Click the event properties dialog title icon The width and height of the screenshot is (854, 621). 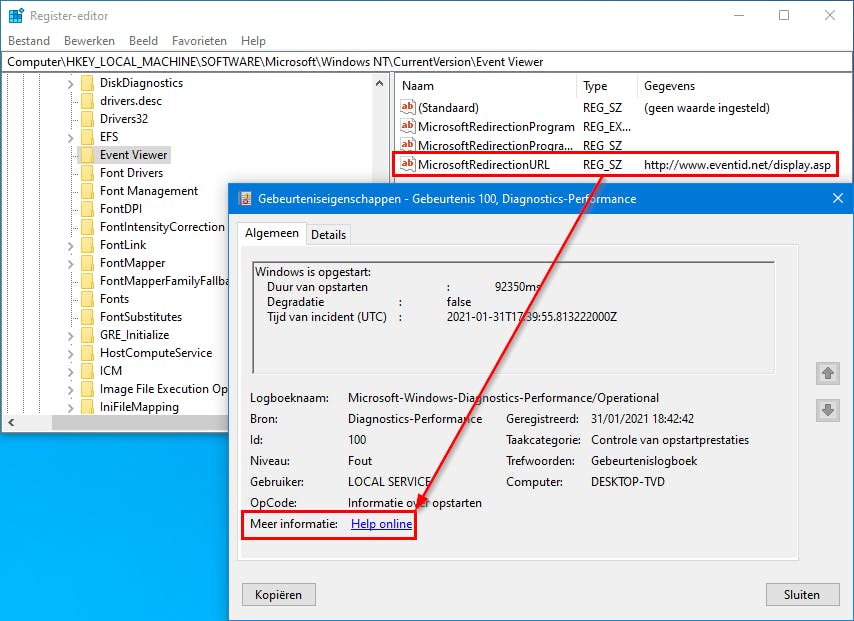tap(246, 198)
